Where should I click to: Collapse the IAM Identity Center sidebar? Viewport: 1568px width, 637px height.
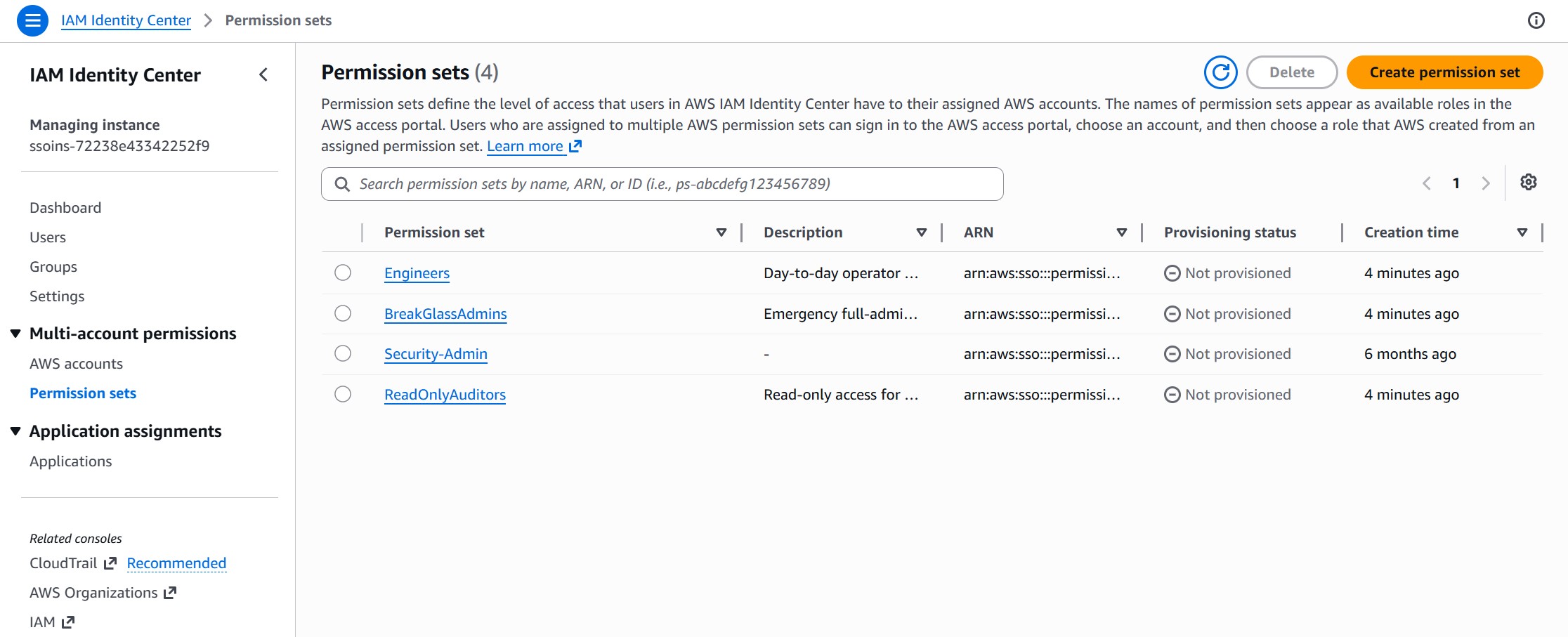(263, 74)
